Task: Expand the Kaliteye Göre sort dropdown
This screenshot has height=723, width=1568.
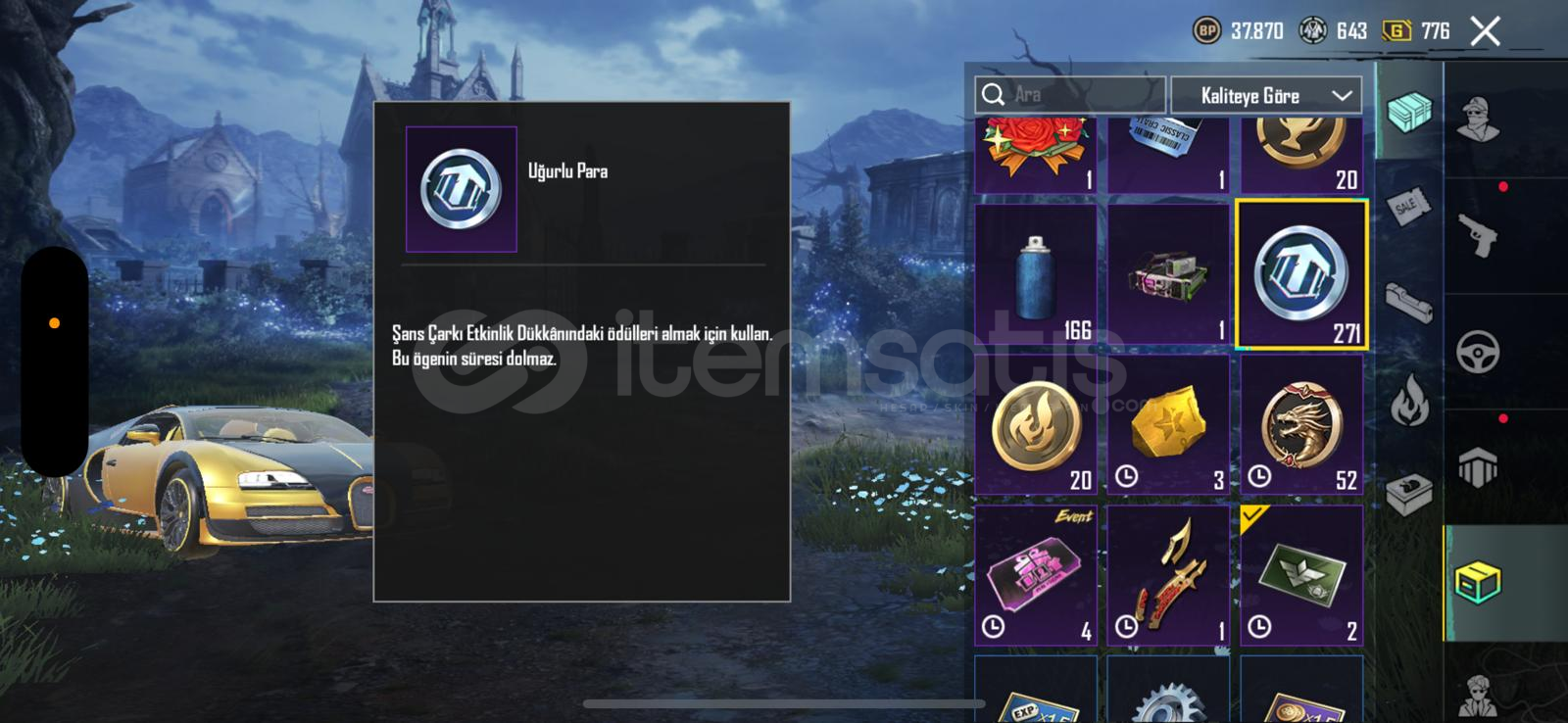Action: [1266, 96]
